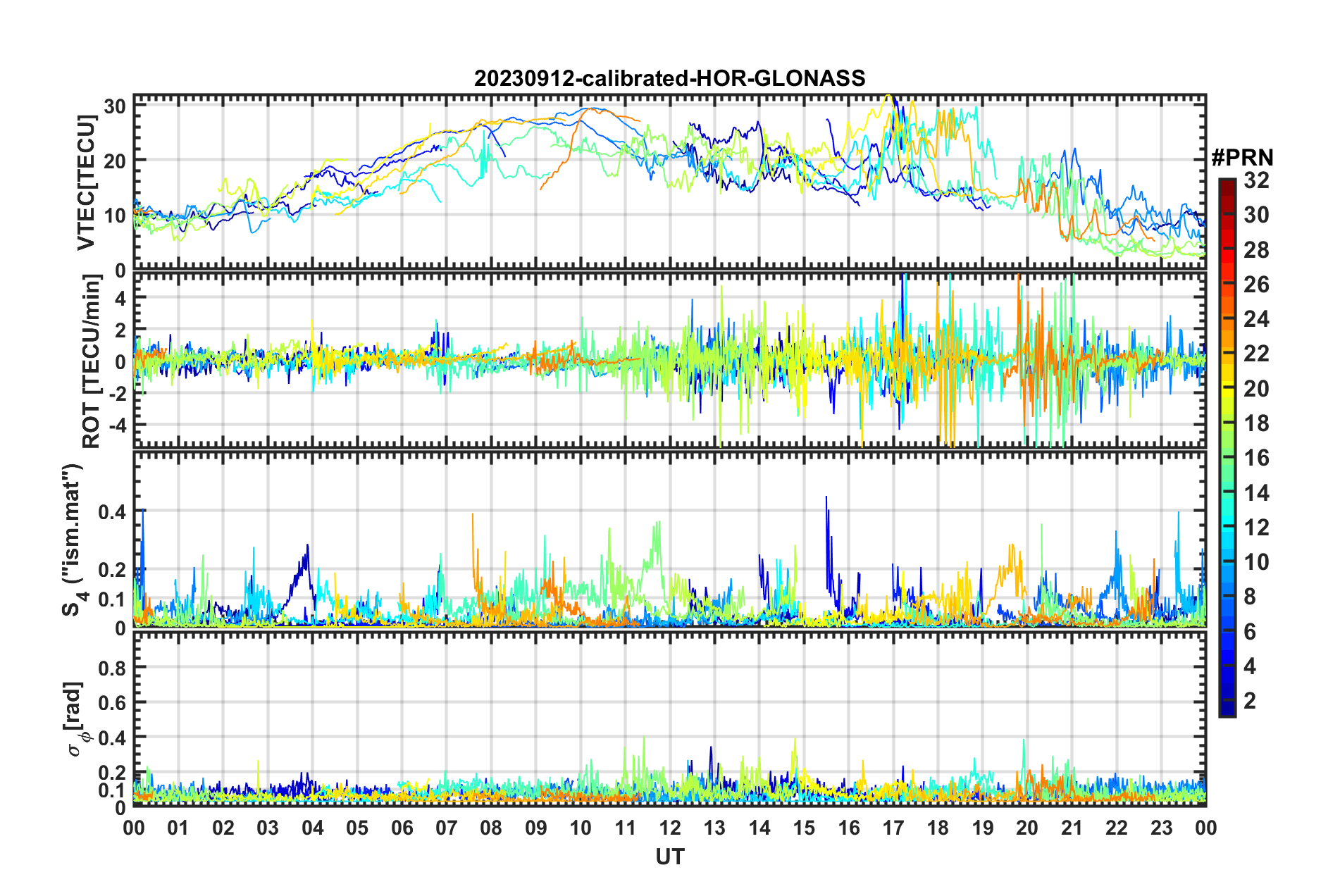This screenshot has width=1340, height=896.
Task: Click the plot title 20230912-calibrated-HOR-GLONASS
Action: 669,78
